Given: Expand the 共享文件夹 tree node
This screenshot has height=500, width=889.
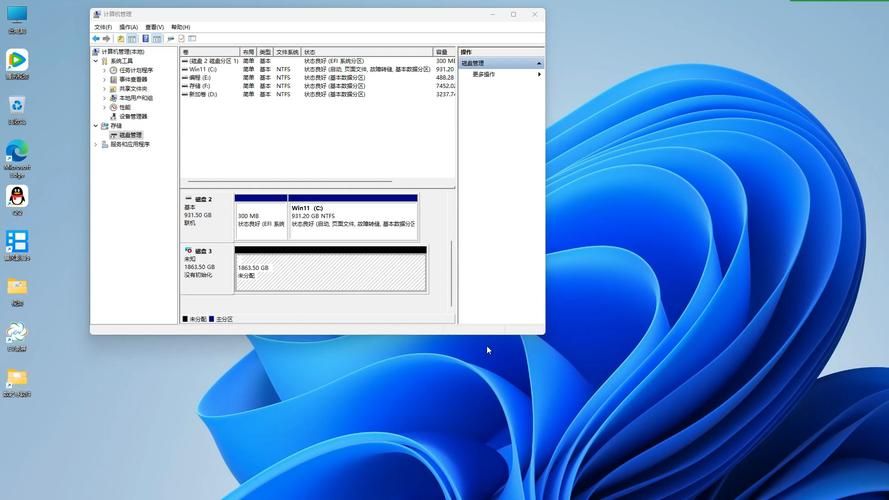Looking at the screenshot, I should pos(104,88).
